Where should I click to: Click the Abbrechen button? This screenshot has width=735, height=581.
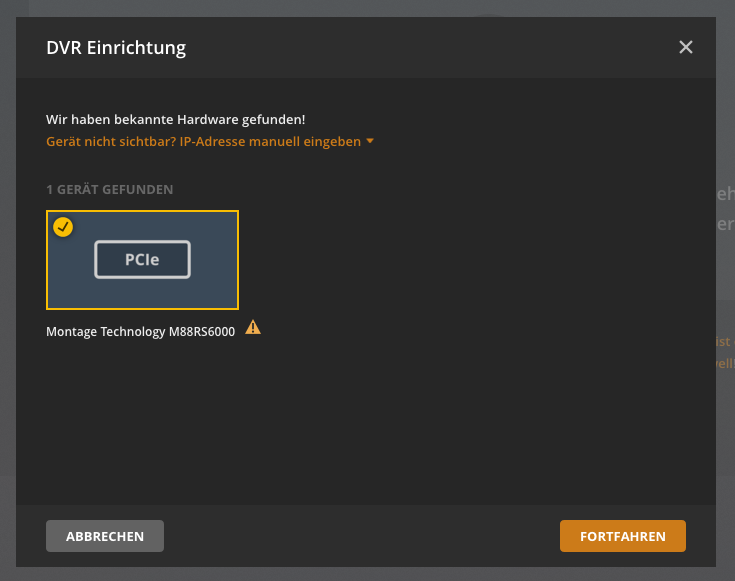105,536
